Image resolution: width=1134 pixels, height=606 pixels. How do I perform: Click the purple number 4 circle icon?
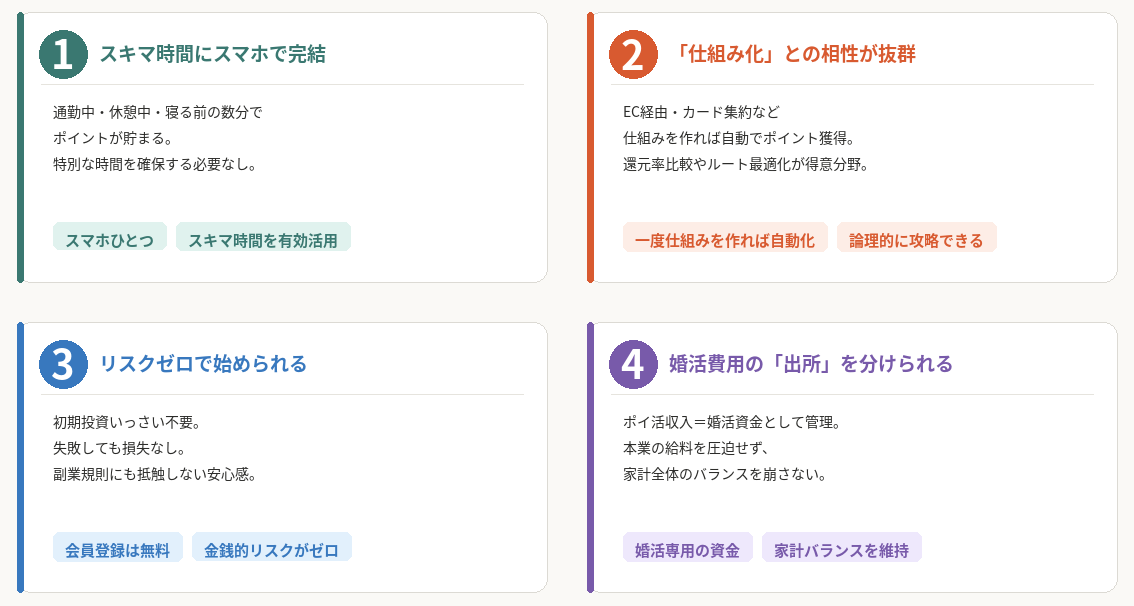(633, 364)
